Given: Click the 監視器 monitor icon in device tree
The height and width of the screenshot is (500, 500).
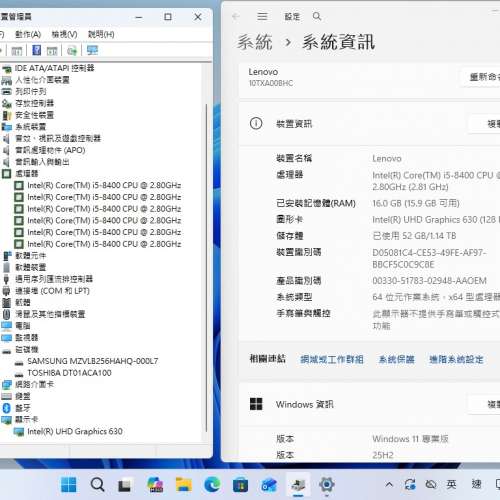Looking at the screenshot, I should [7, 338].
